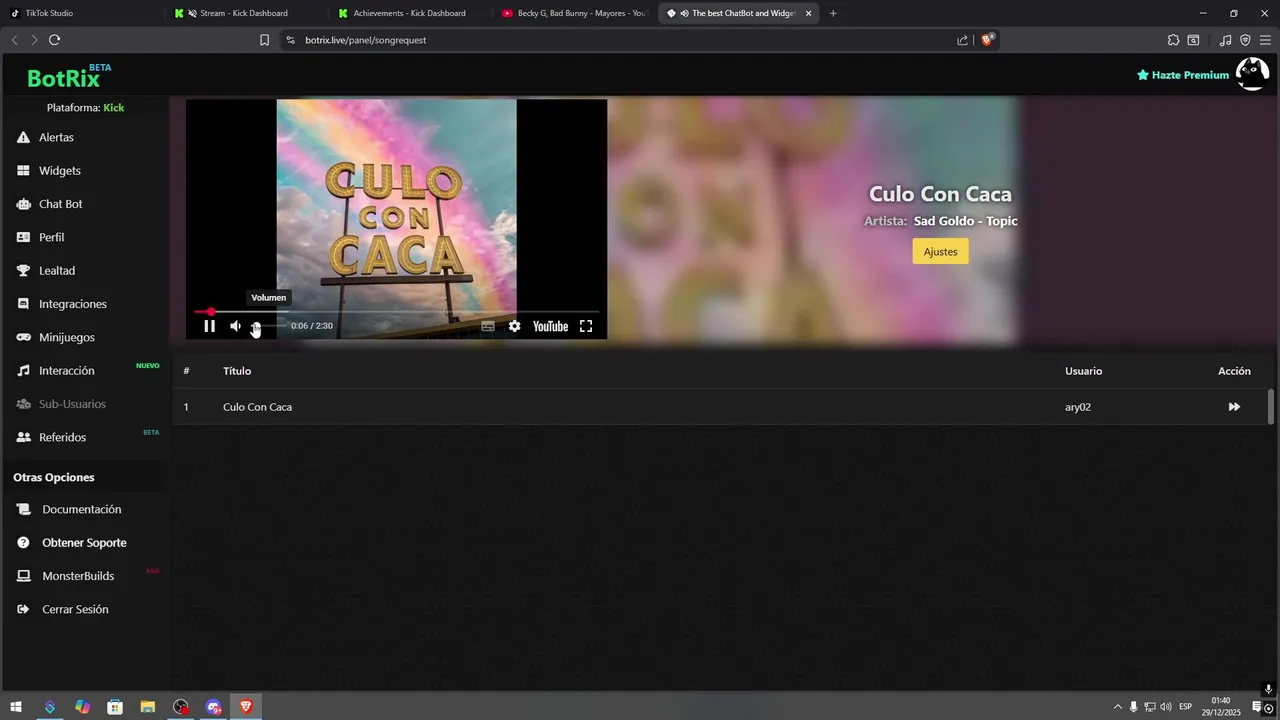Mute the video with the speaker icon
Screen dimensions: 1280x720
coord(236,326)
